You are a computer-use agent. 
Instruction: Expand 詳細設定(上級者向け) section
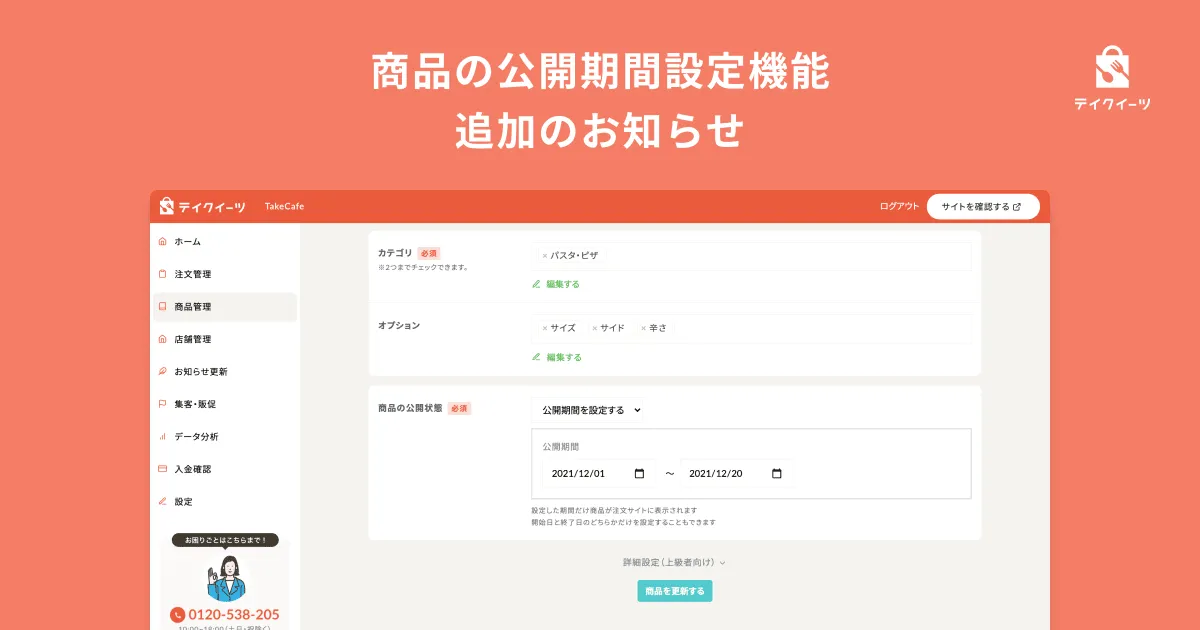click(x=674, y=563)
